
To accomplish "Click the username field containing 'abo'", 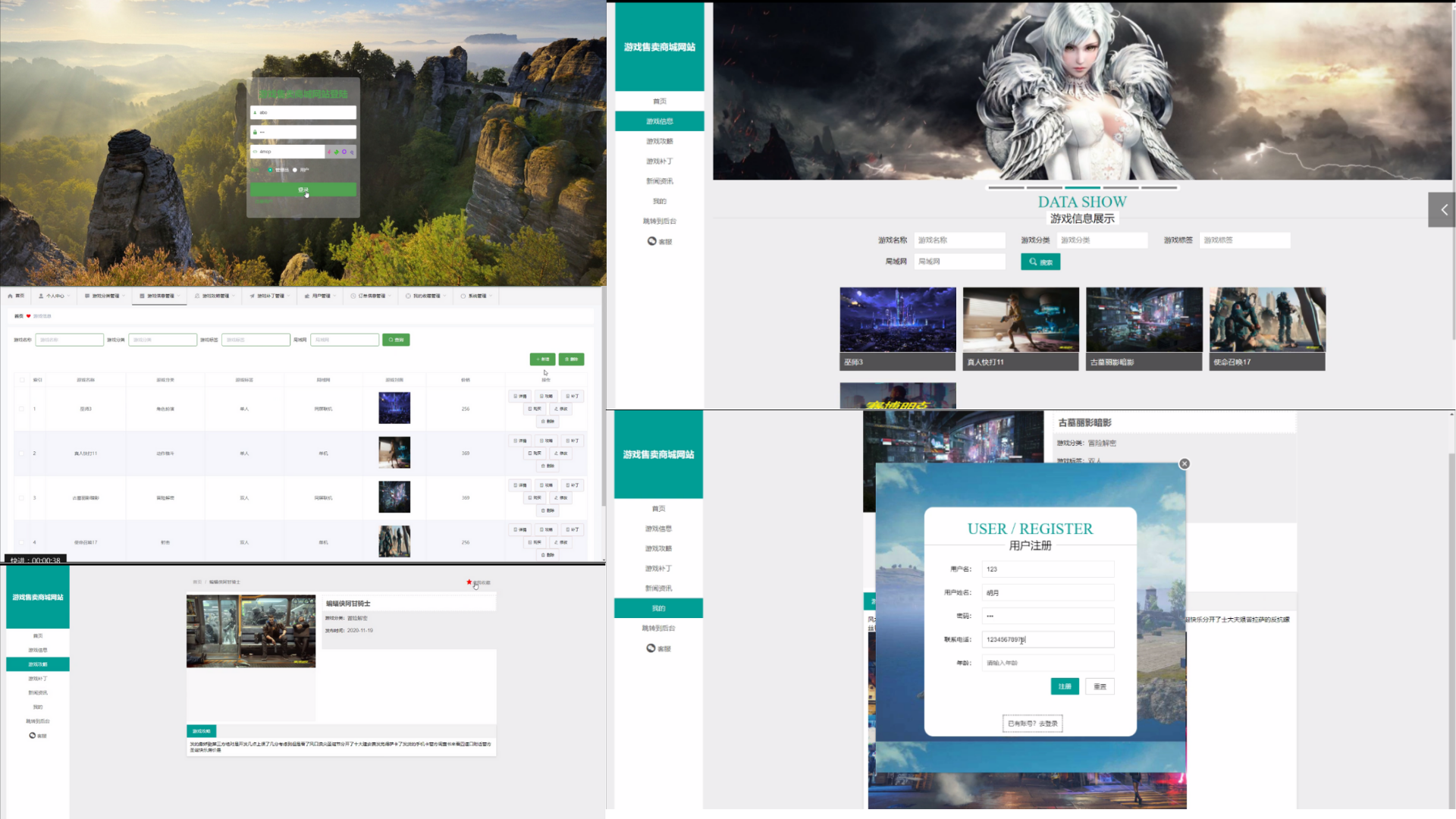I will [303, 112].
